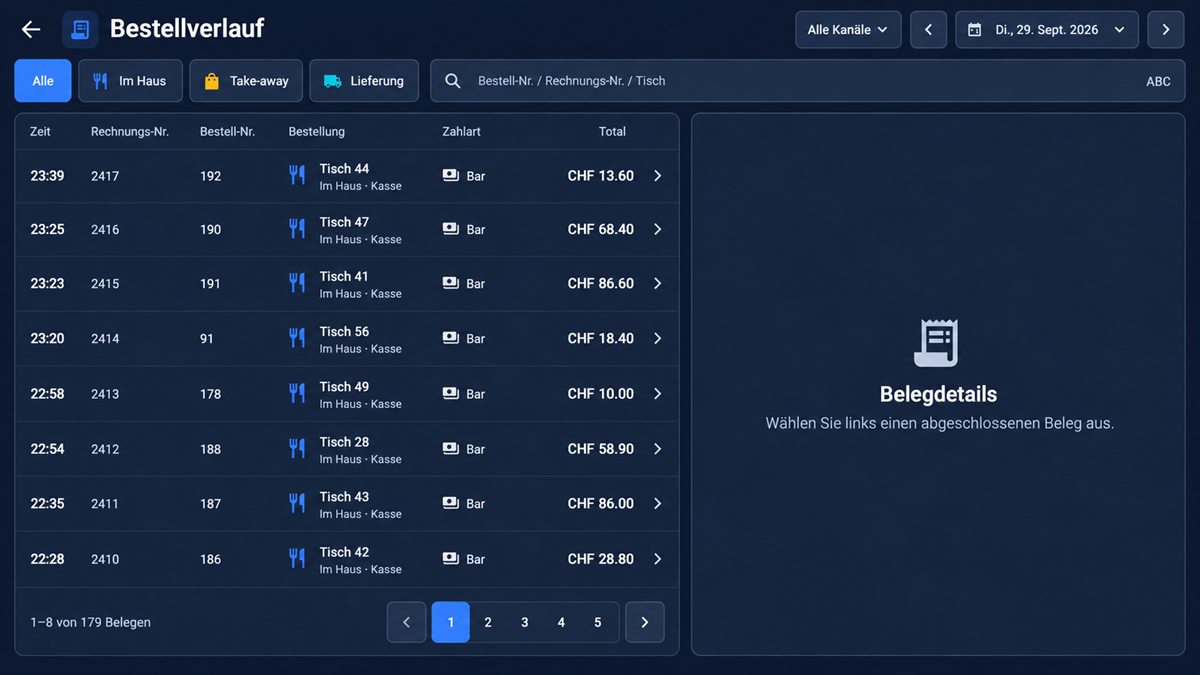1200x675 pixels.
Task: Select the Alle filter tab
Action: (x=43, y=81)
